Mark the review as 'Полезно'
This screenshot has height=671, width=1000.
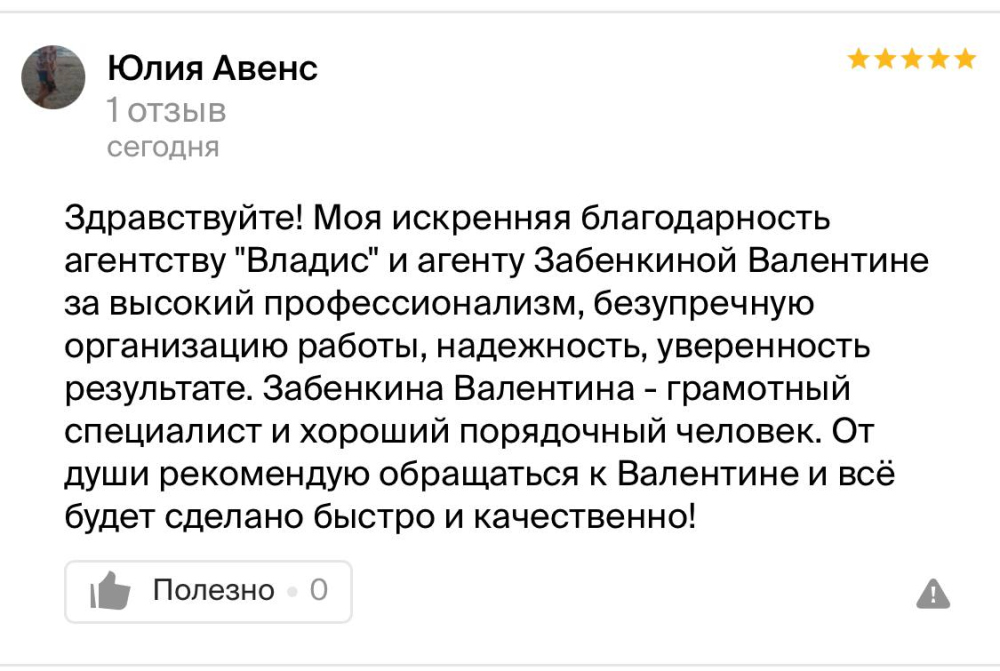208,591
